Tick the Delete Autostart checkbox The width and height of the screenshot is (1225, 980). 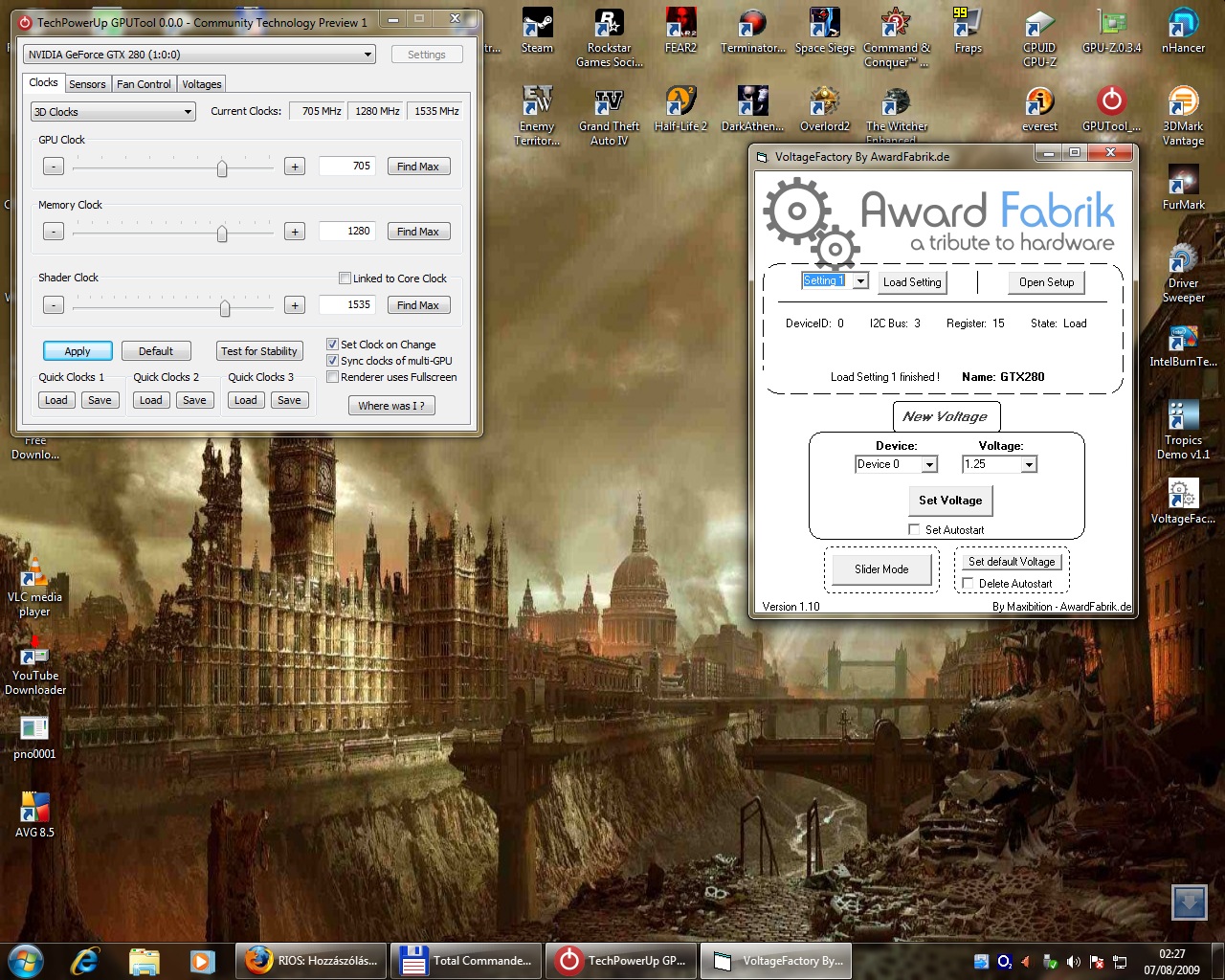tap(968, 583)
